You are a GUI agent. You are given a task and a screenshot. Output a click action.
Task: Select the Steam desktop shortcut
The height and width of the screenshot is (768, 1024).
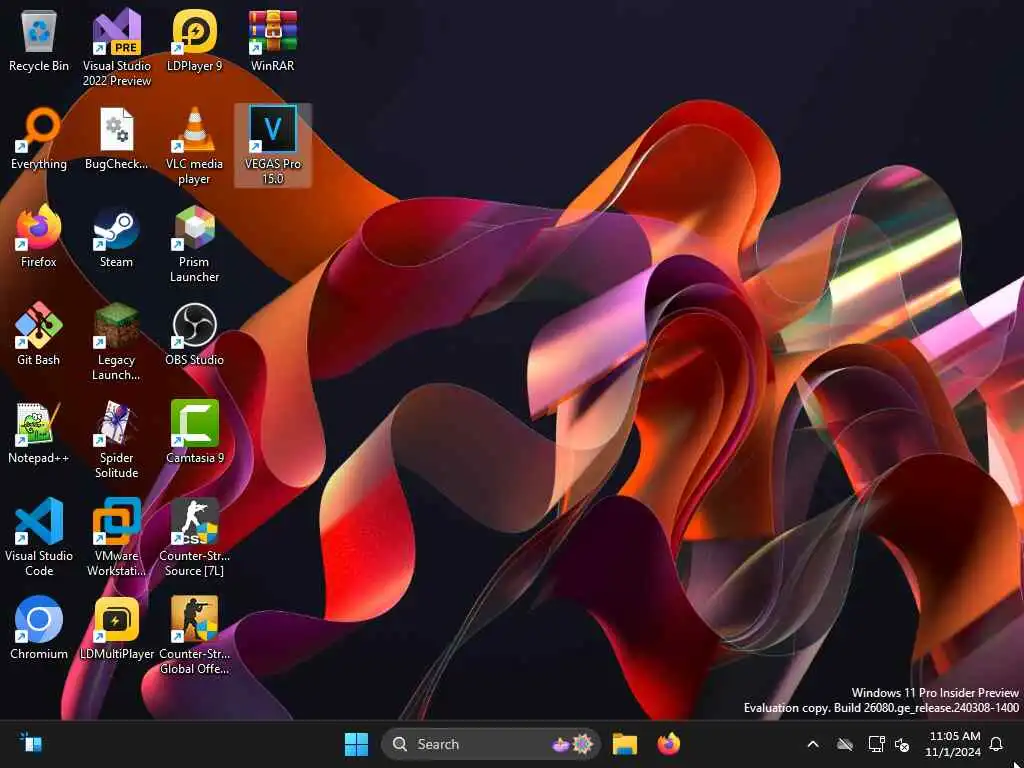(116, 236)
